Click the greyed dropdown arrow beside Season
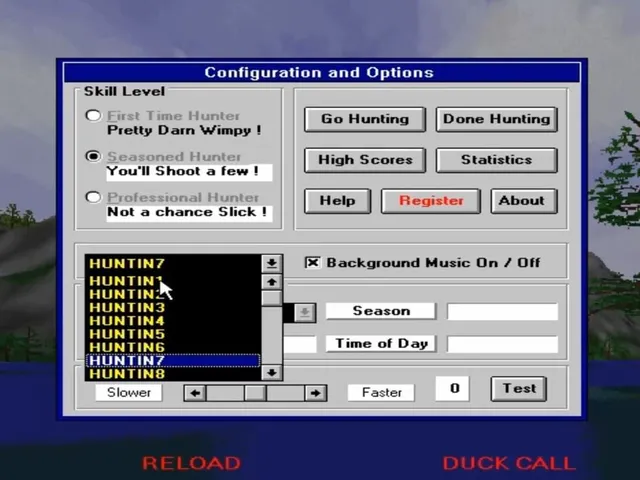Image resolution: width=640 pixels, height=480 pixels. click(305, 313)
